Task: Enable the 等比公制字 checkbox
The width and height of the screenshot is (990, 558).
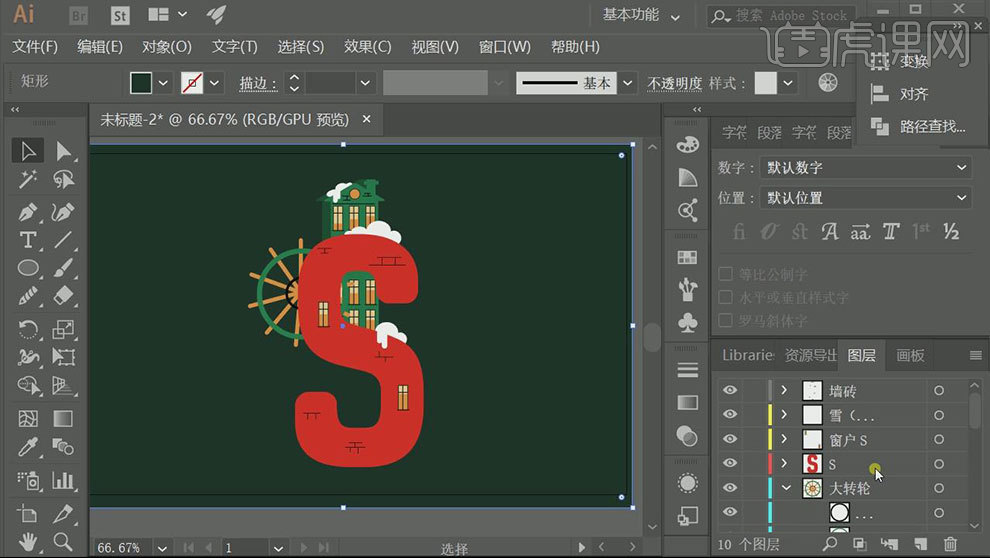Action: [x=726, y=274]
